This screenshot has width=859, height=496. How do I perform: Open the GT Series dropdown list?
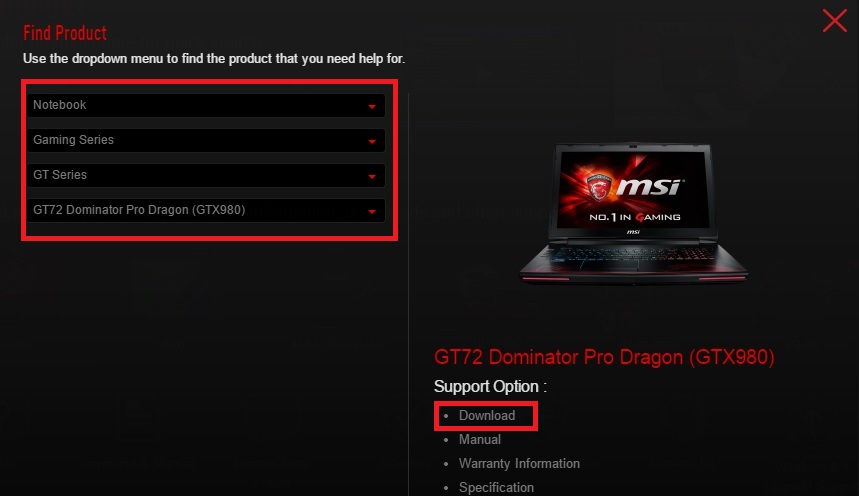click(205, 175)
